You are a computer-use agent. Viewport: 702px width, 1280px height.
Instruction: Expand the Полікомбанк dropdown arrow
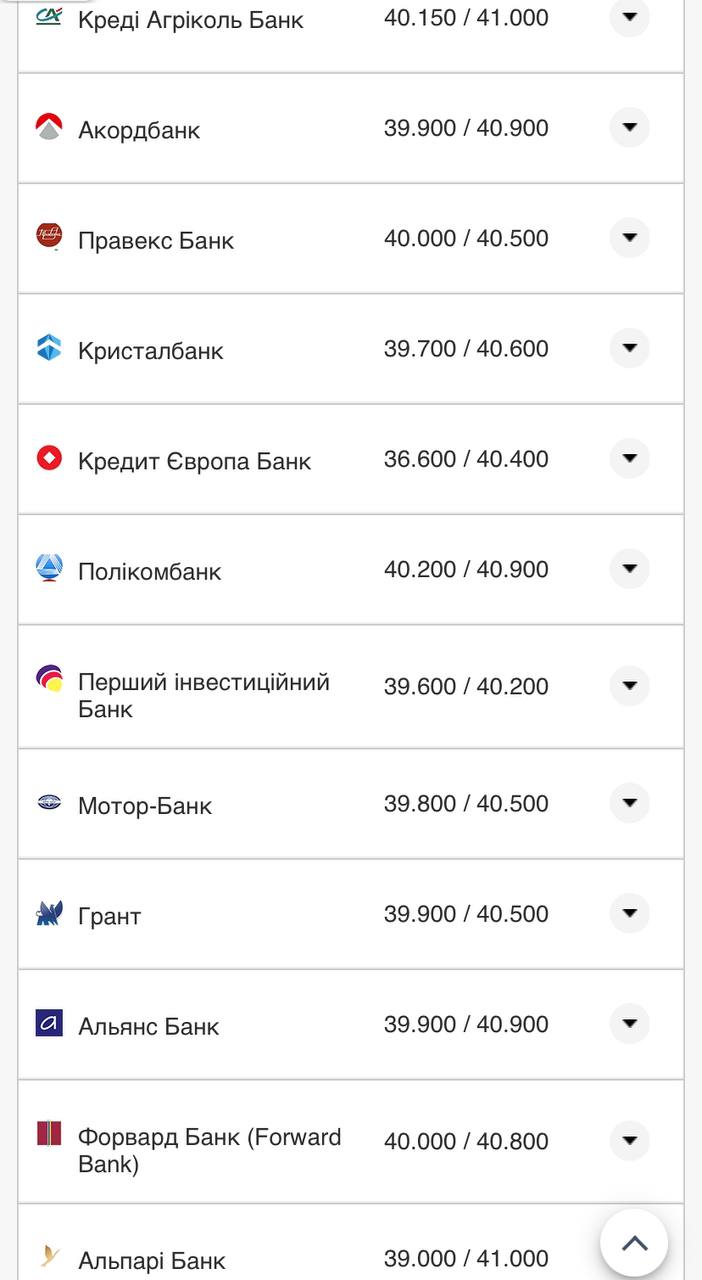tap(629, 569)
